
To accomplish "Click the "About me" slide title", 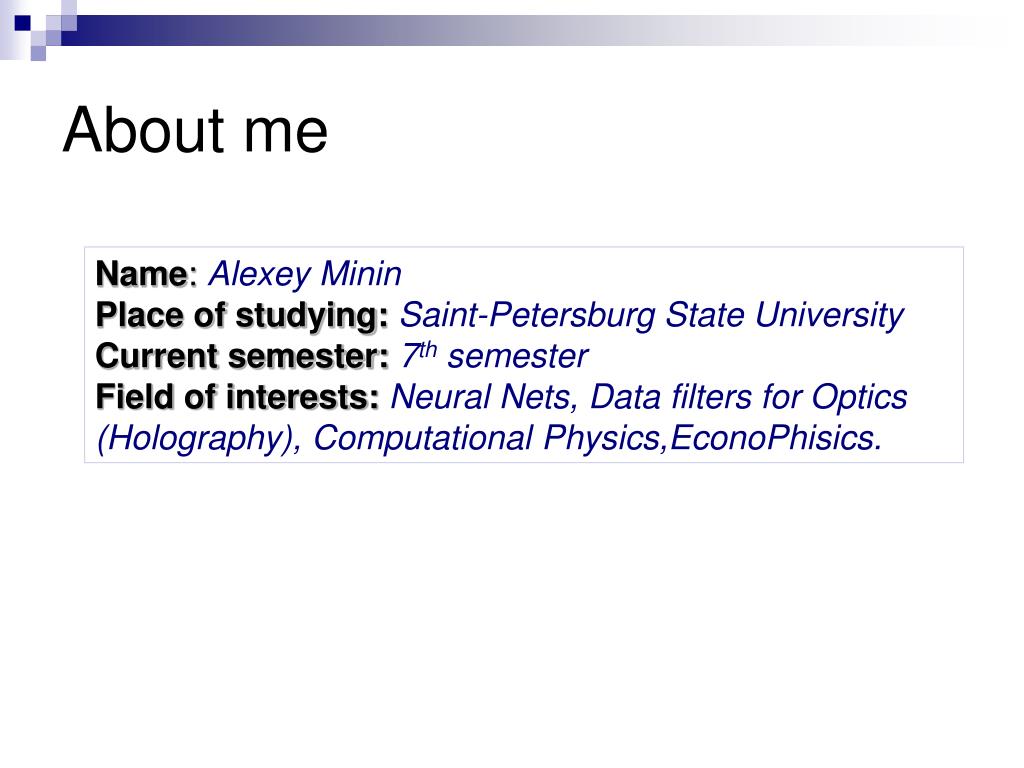I will click(195, 131).
